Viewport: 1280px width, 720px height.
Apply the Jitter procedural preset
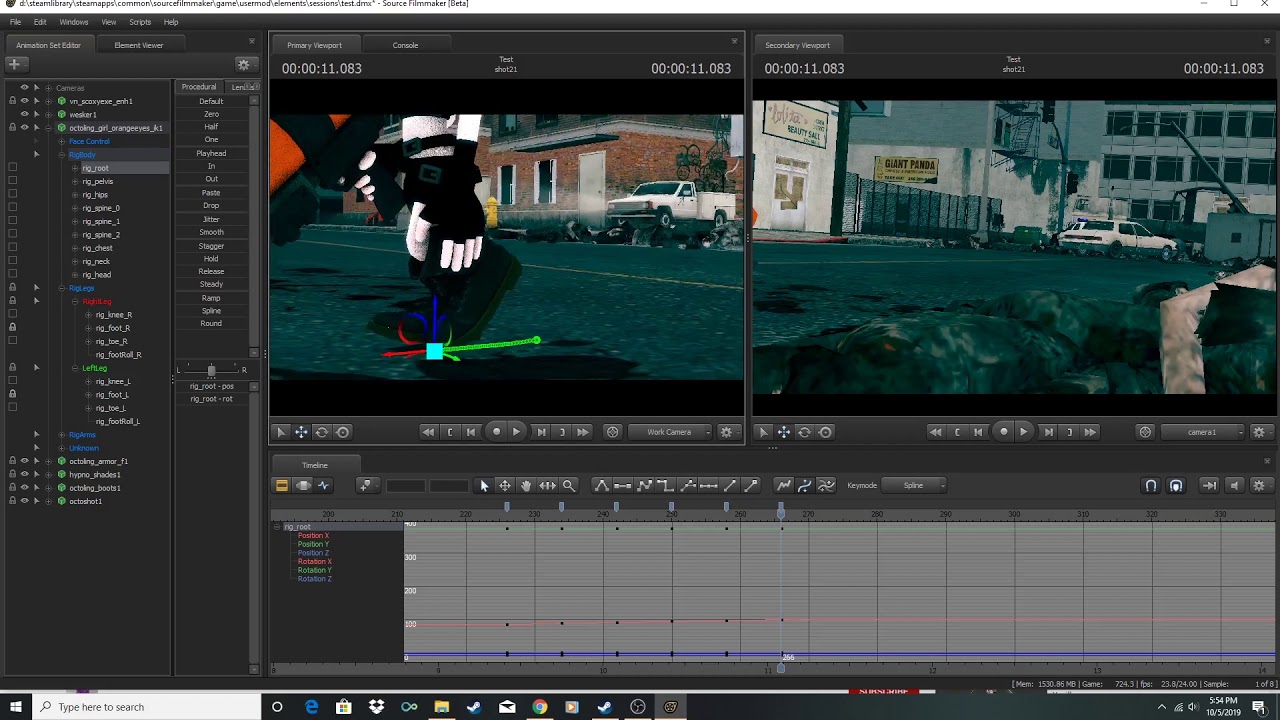tap(211, 219)
